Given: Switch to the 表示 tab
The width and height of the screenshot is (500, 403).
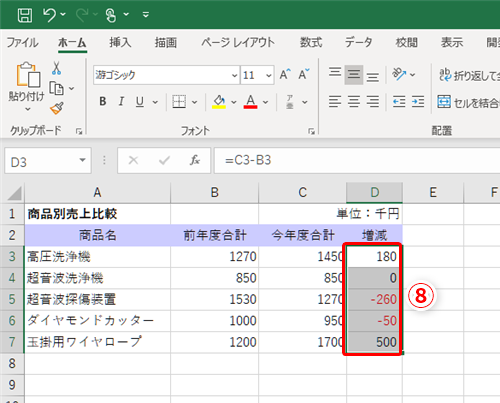Looking at the screenshot, I should tap(452, 43).
